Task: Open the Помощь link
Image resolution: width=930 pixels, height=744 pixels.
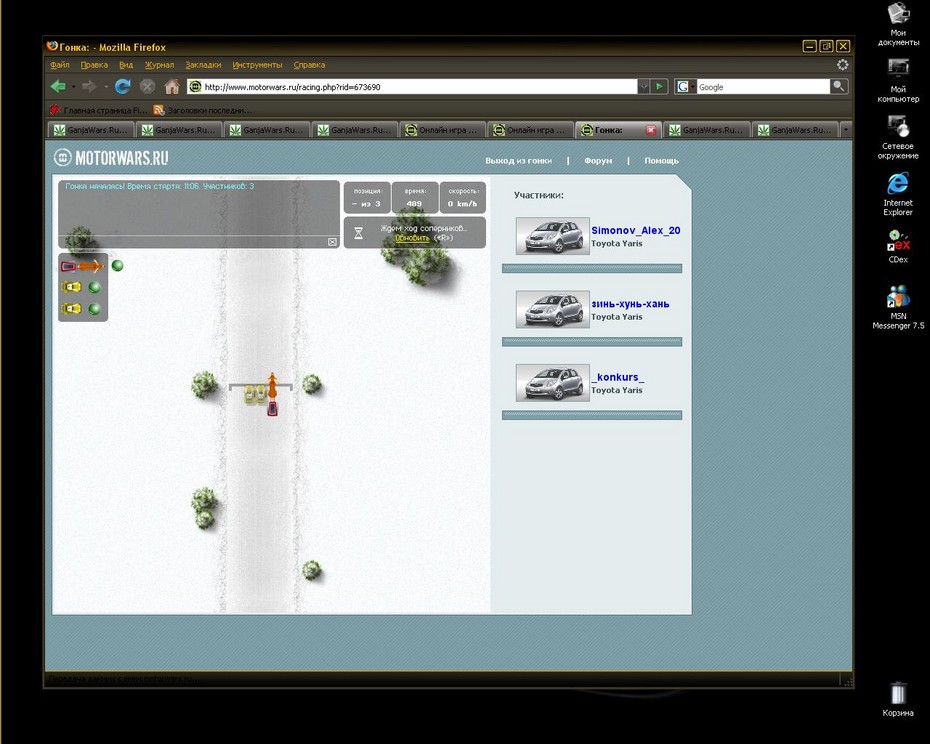Action: [x=661, y=161]
